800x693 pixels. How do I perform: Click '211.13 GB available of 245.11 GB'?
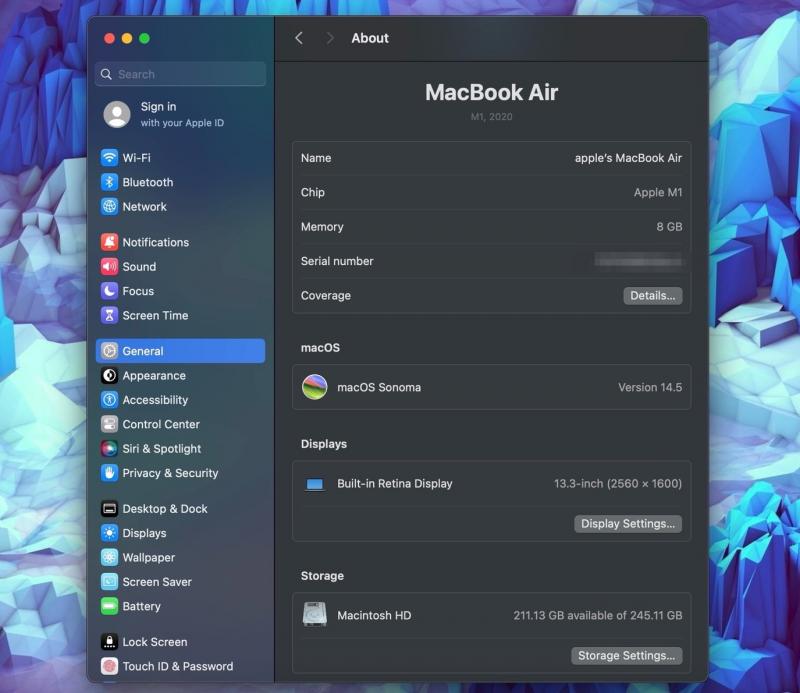coord(597,615)
